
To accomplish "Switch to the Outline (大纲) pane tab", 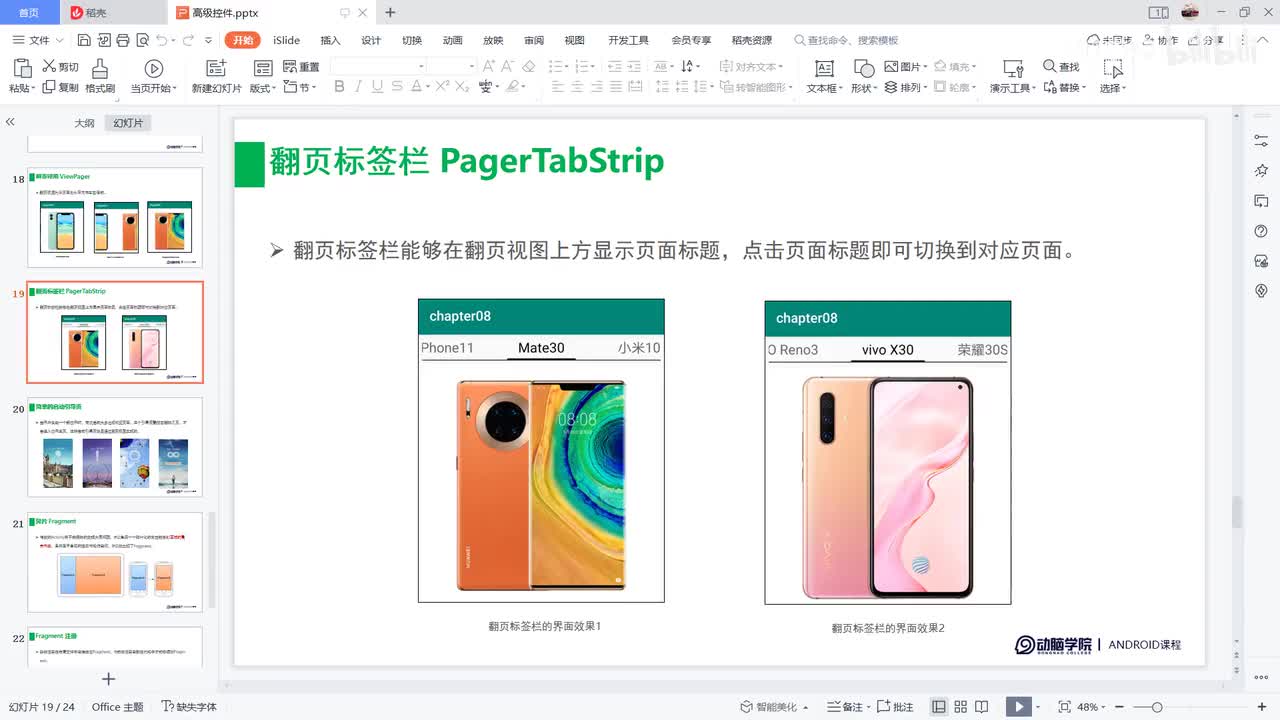I will (x=84, y=123).
